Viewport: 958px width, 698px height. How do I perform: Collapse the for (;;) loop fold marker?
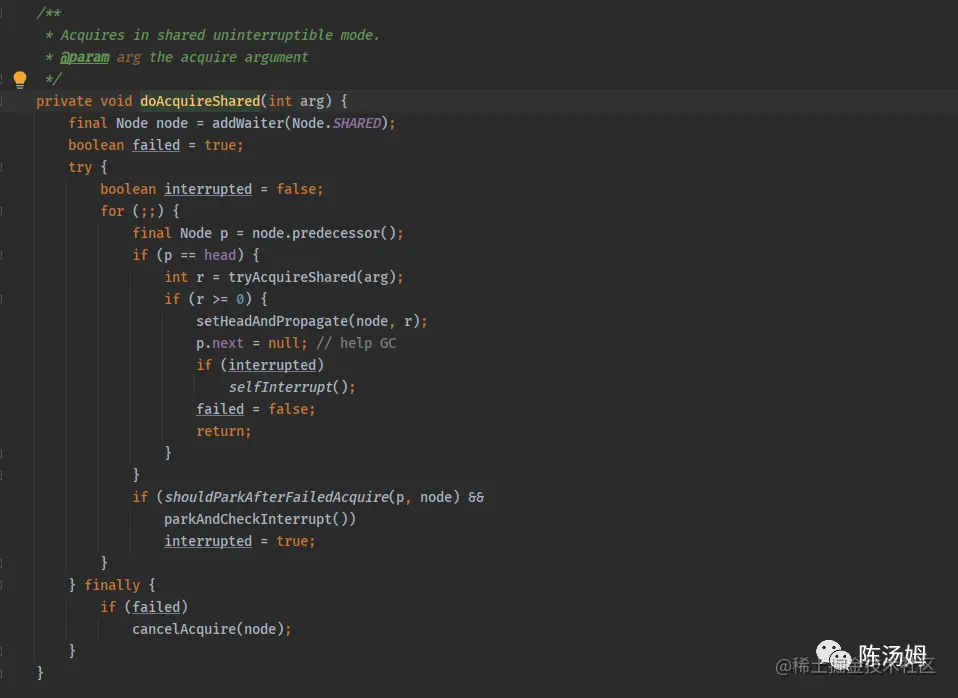point(3,211)
